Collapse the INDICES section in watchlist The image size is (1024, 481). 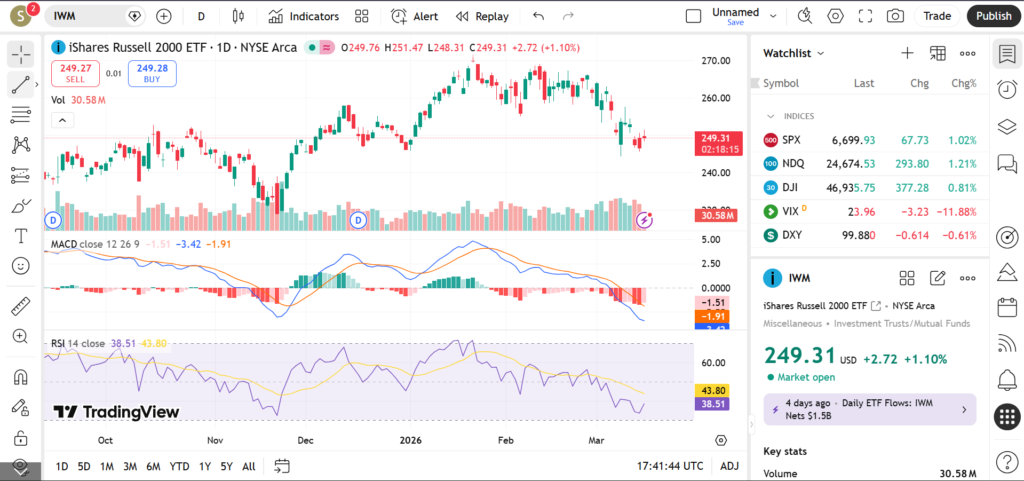tap(771, 116)
